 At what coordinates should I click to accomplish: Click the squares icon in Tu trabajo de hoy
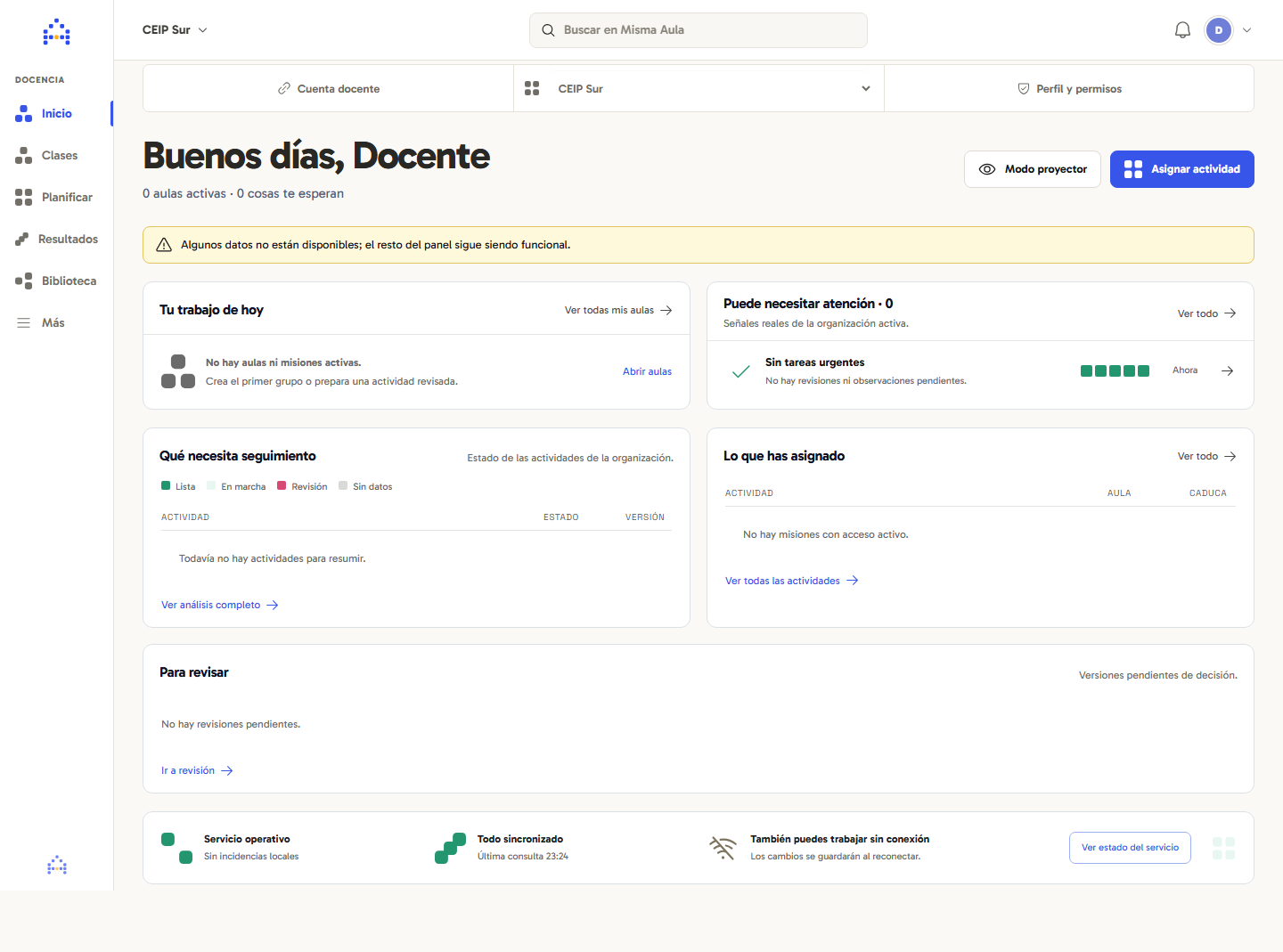pyautogui.click(x=178, y=371)
